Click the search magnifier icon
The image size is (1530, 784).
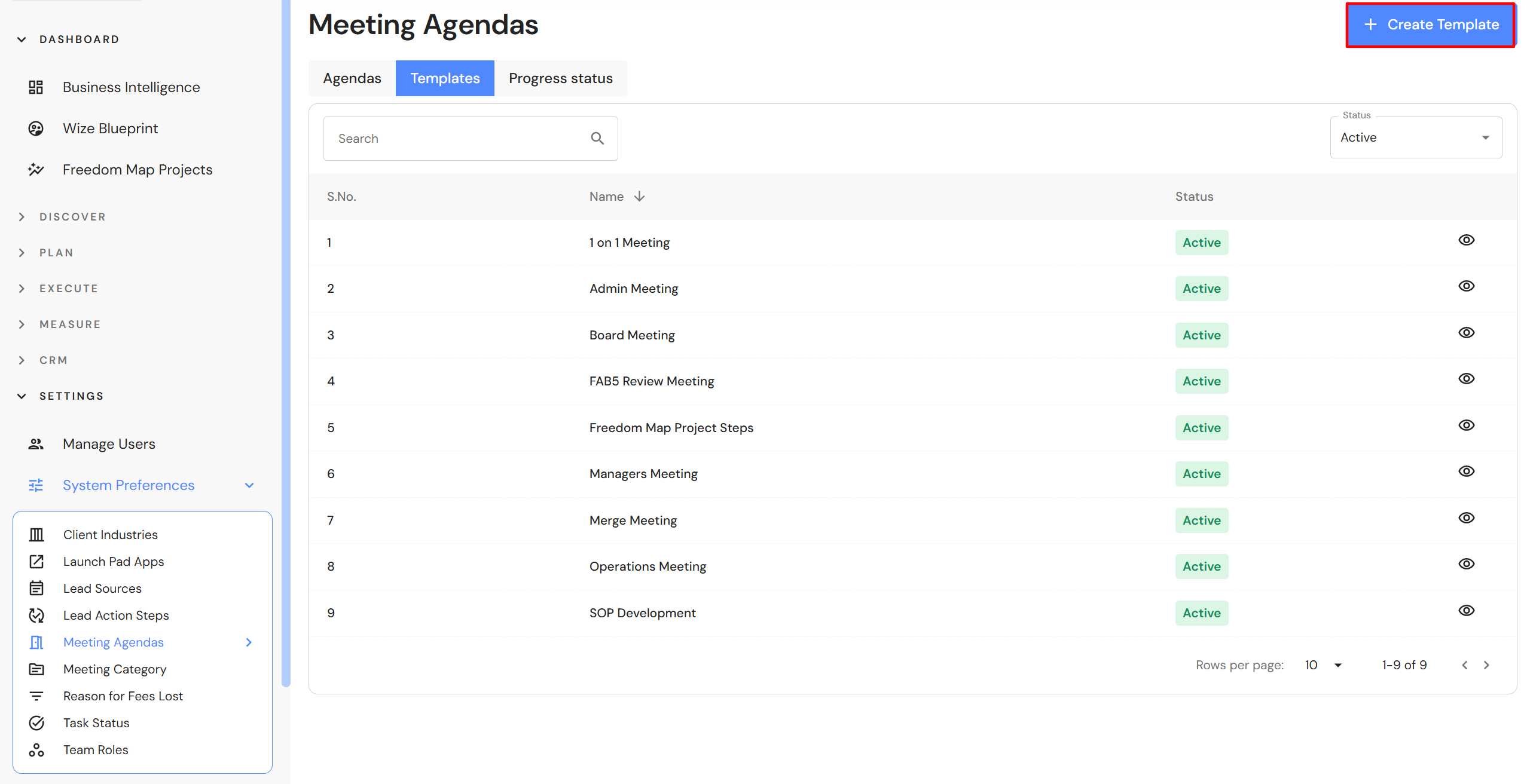(597, 139)
